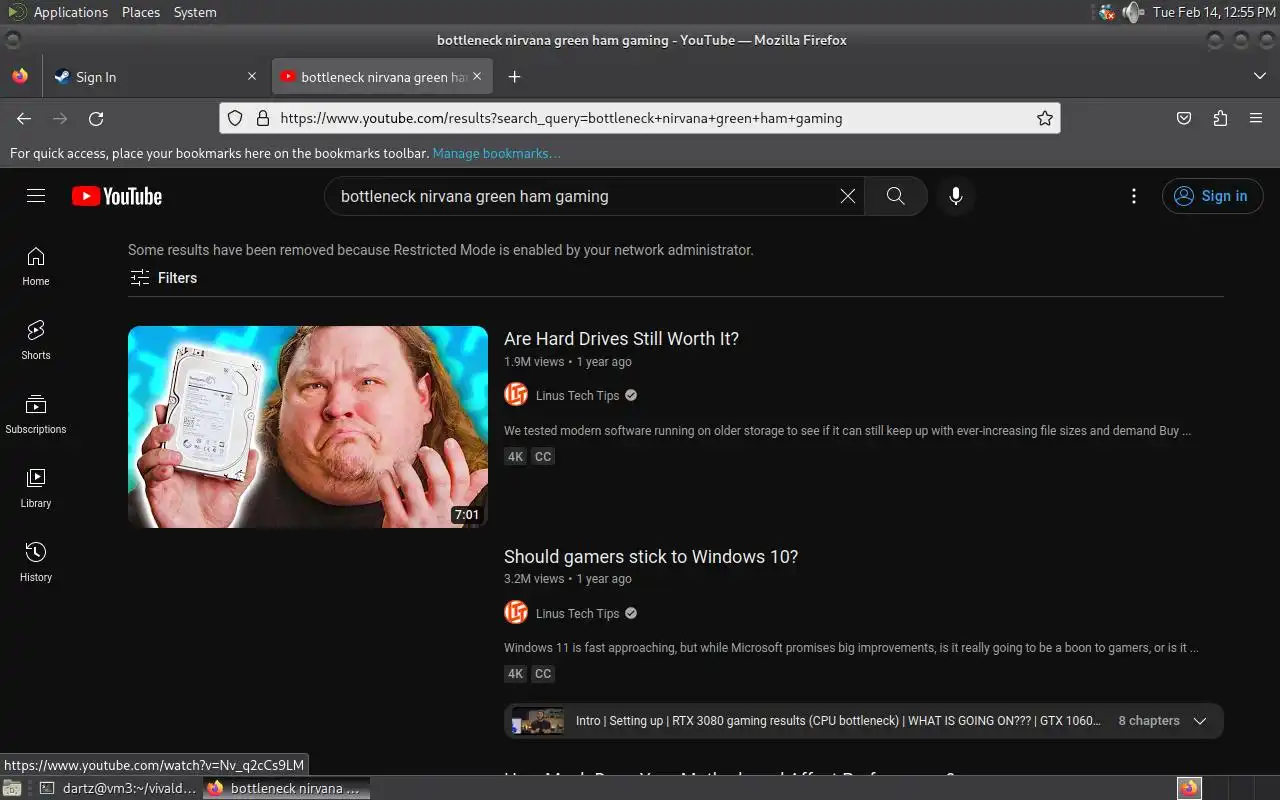
Task: Click the 7:01 duration badge
Action: (x=467, y=515)
